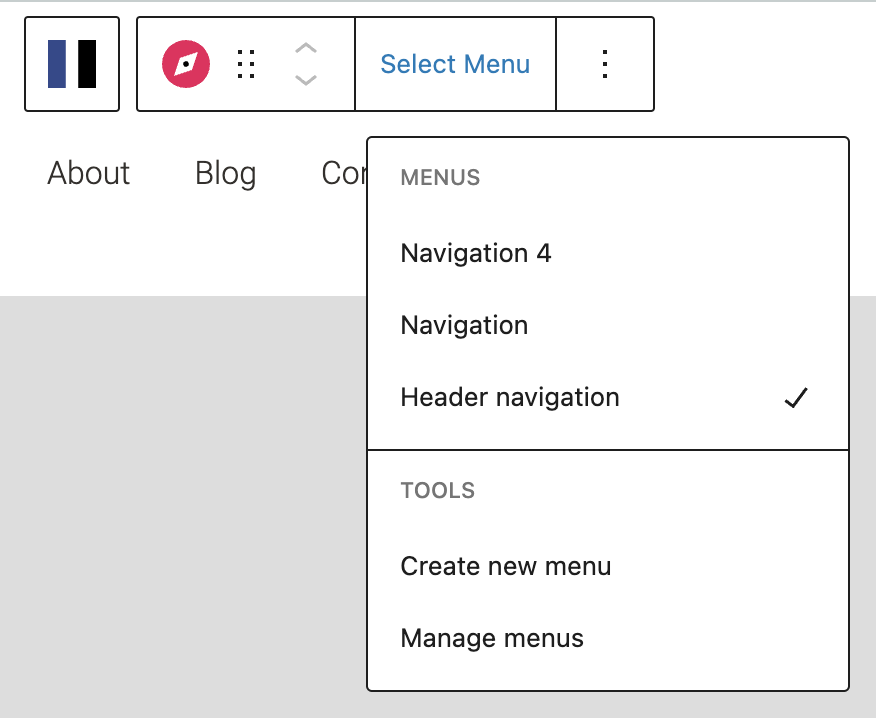This screenshot has width=876, height=718.
Task: Pick the menu named Navigation
Action: click(x=464, y=325)
